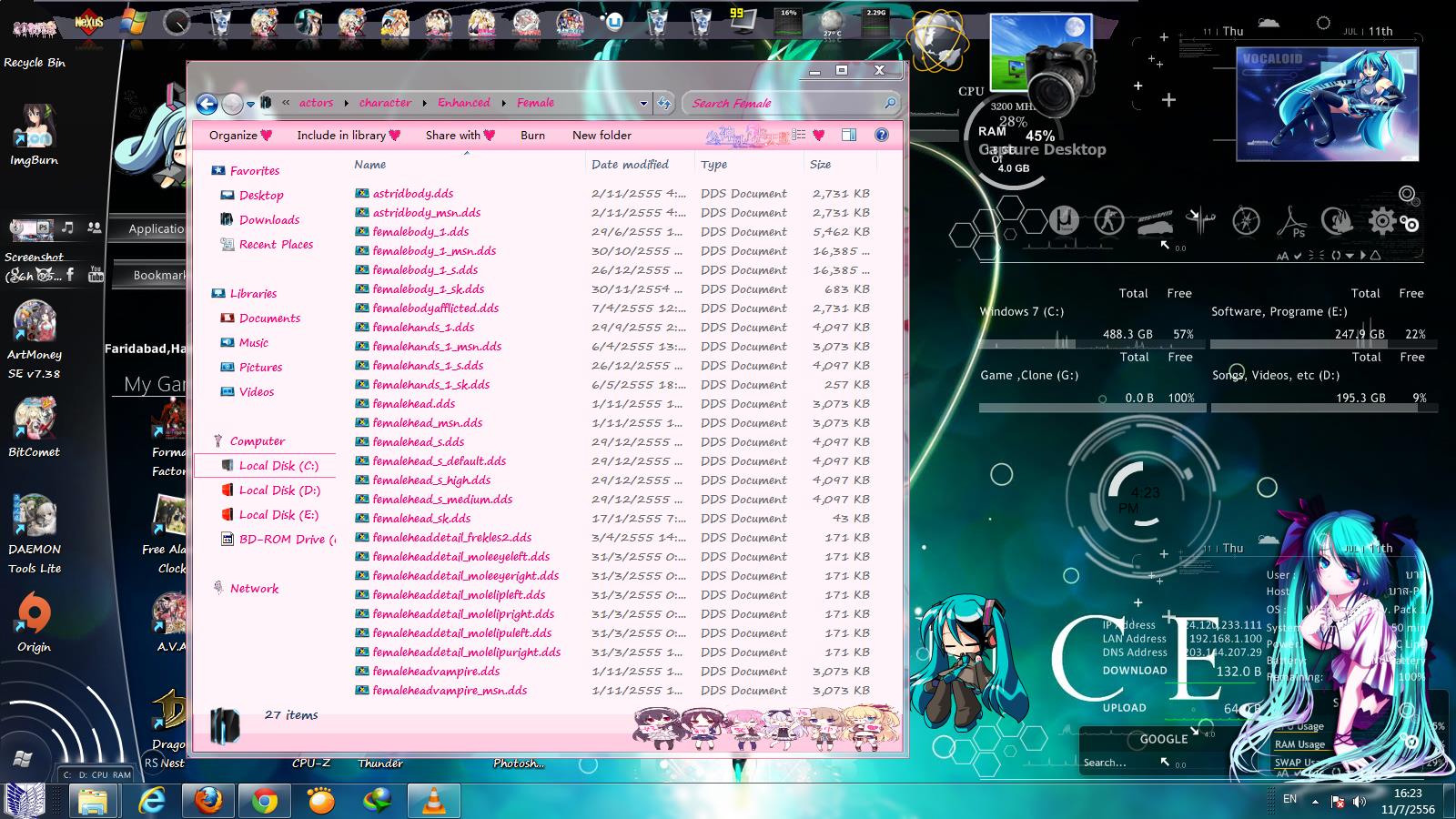Viewport: 1456px width, 819px height.
Task: Navigate to the character breadcrumb folder
Action: point(385,103)
